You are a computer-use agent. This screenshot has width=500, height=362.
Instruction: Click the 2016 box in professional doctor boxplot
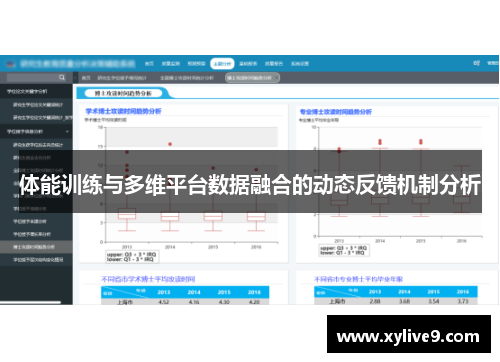(x=462, y=200)
